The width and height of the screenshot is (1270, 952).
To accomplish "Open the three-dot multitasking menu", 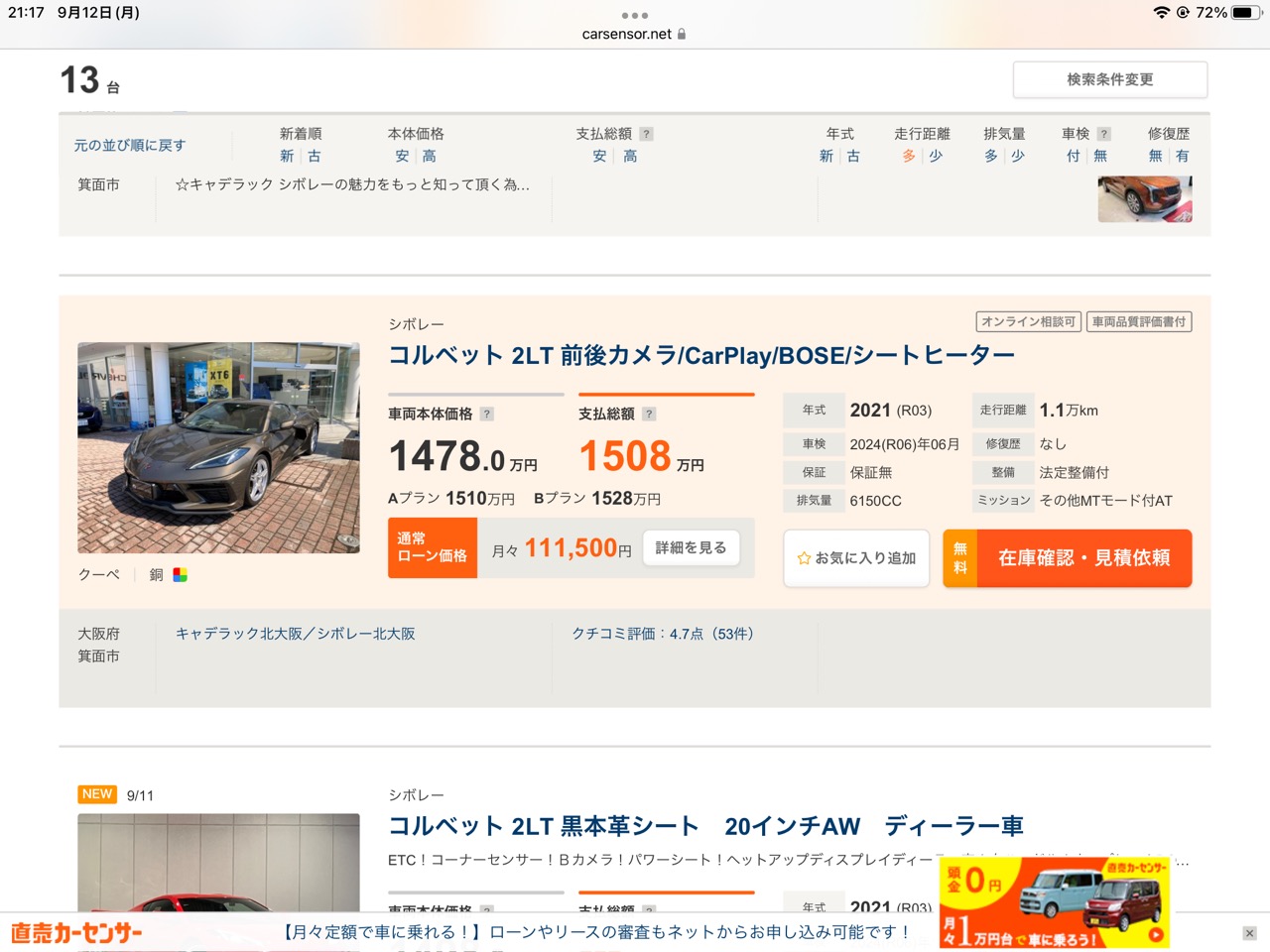I will (x=634, y=16).
